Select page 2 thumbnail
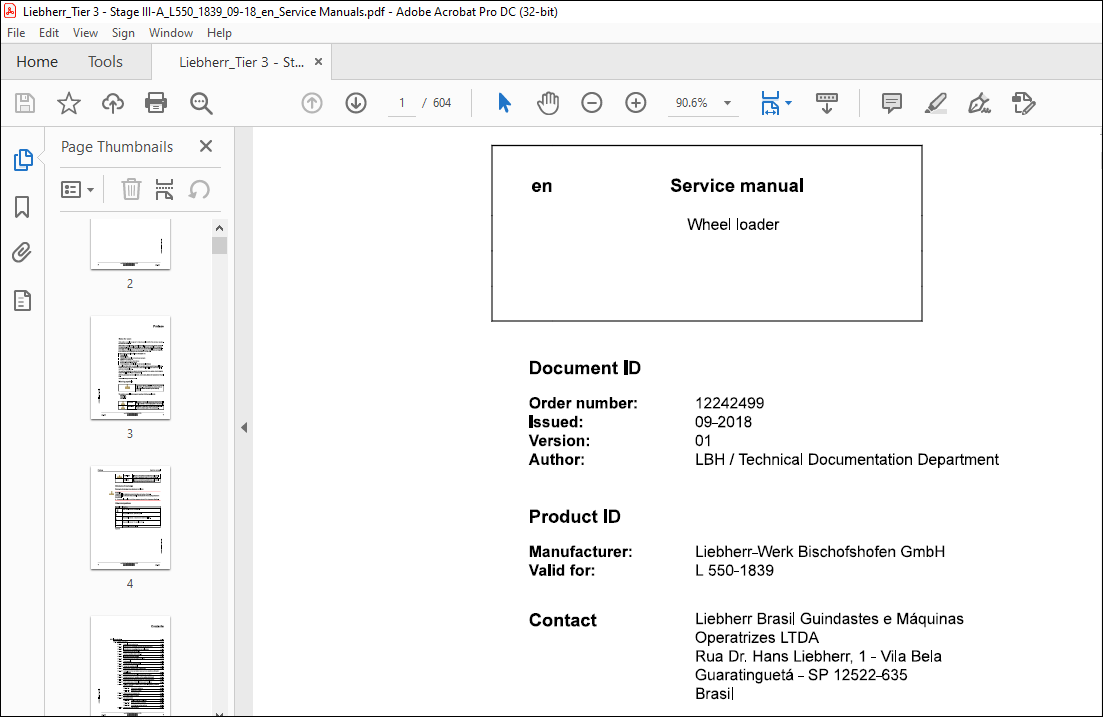1103x717 pixels. (x=130, y=243)
